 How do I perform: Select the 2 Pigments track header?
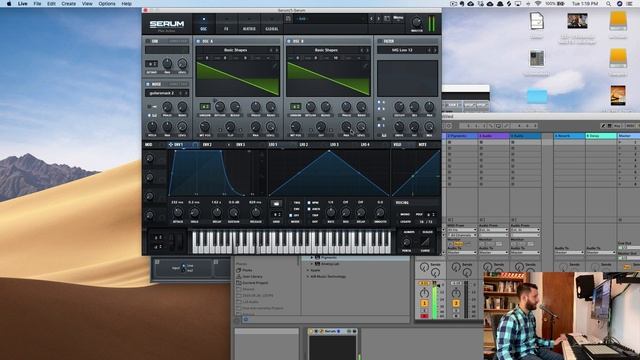462,136
